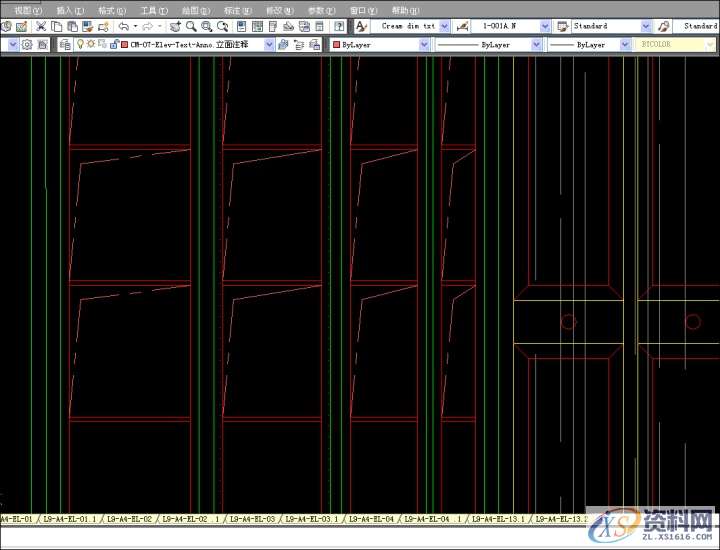Viewport: 720px width, 550px height.
Task: Open the 工具 (Tools) menu
Action: [x=153, y=10]
